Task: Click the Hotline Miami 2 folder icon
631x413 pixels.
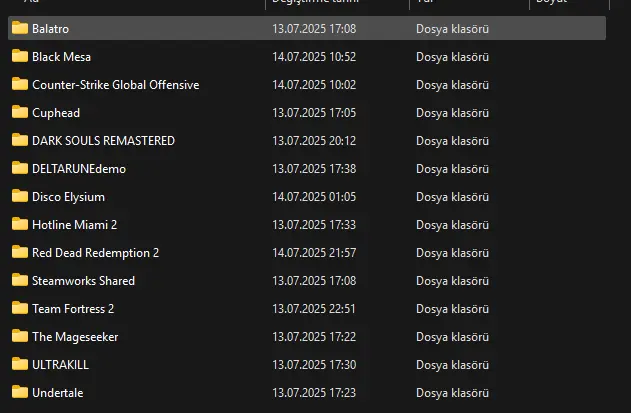Action: tap(20, 224)
